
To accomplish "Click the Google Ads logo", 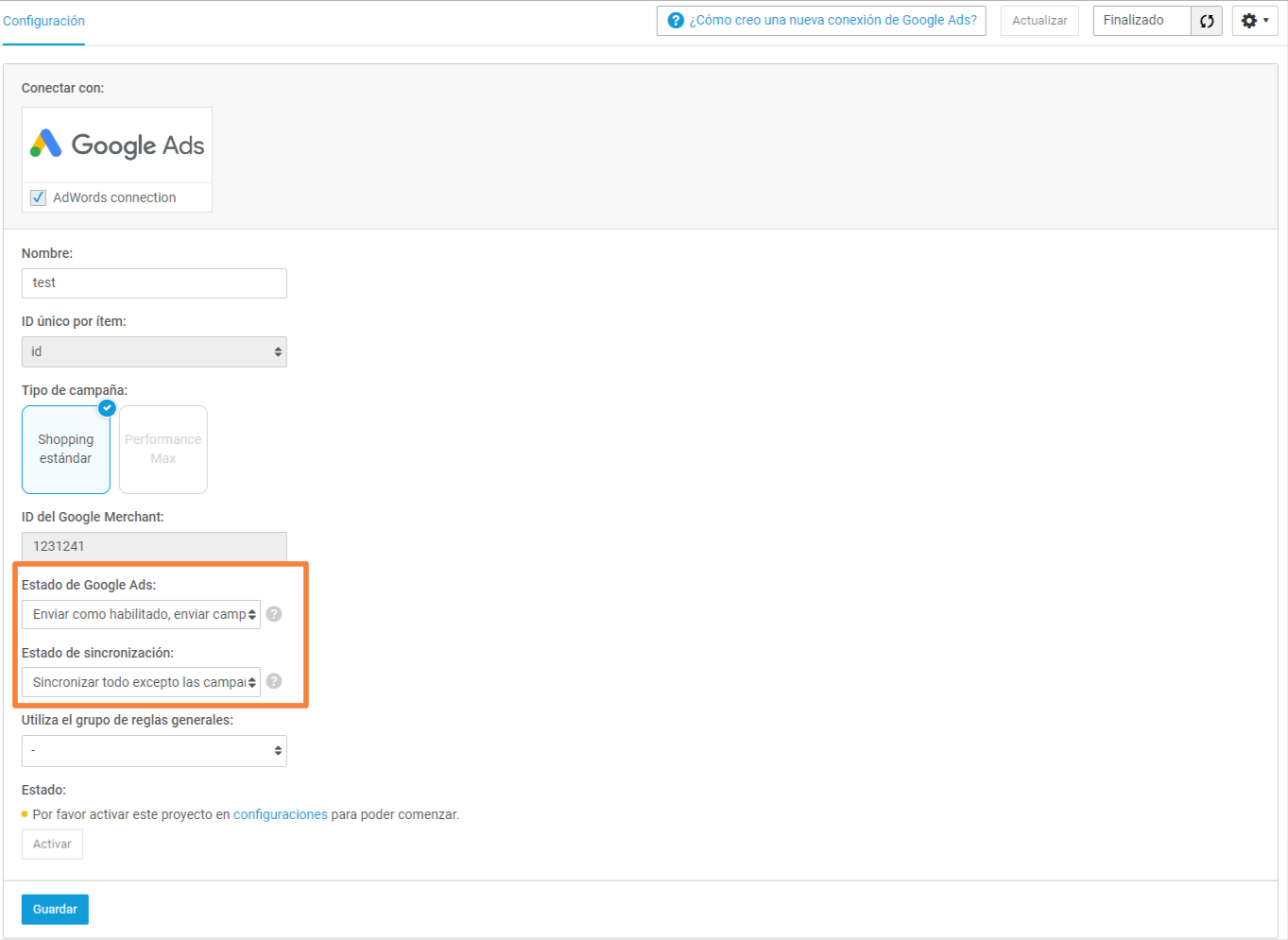I will (117, 145).
